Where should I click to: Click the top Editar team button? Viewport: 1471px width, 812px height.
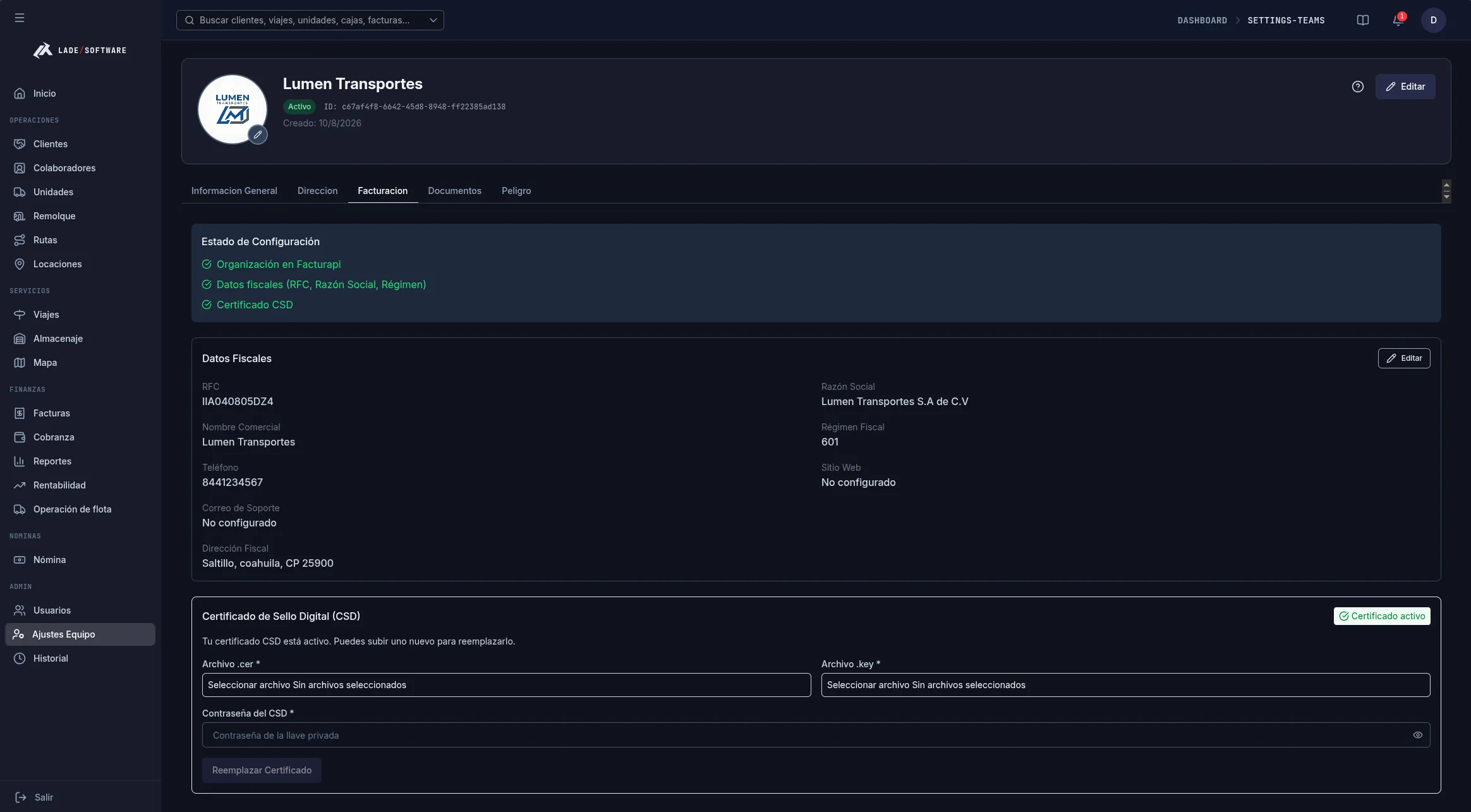point(1405,87)
